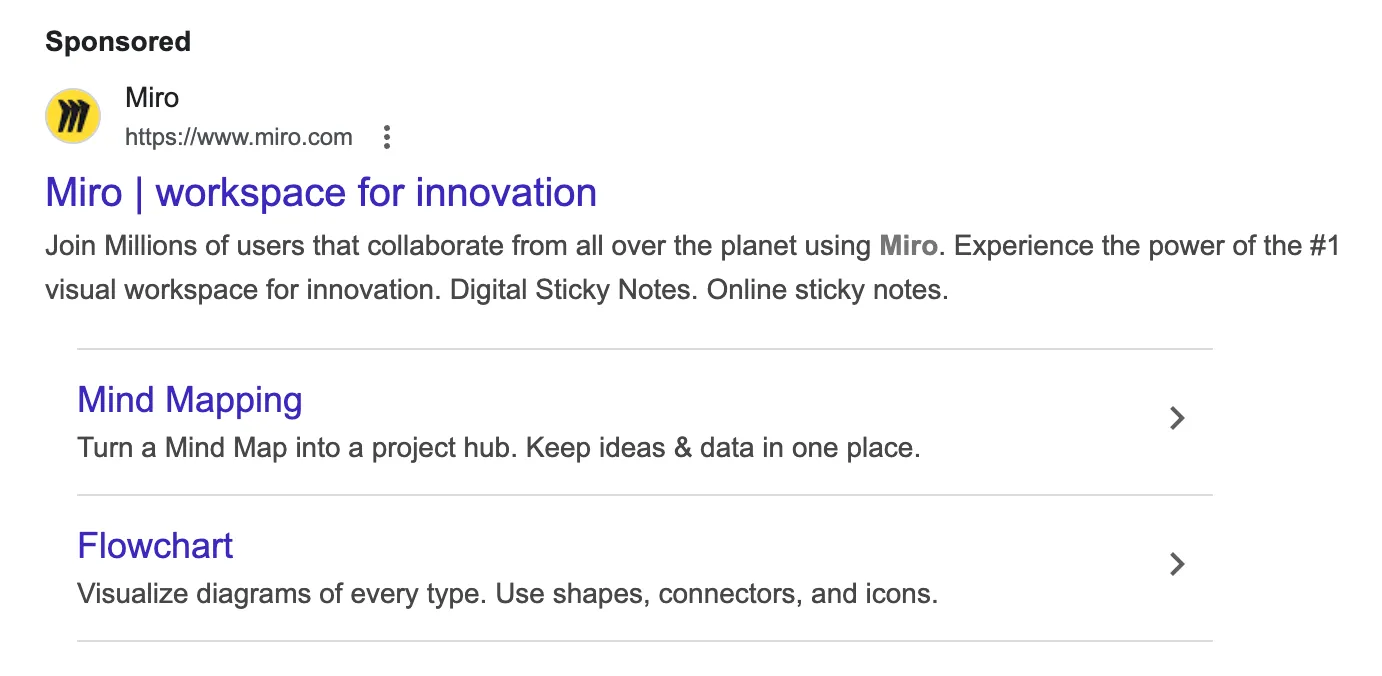This screenshot has height=676, width=1382.
Task: Click the https://www.miro.com URL link
Action: [x=239, y=137]
